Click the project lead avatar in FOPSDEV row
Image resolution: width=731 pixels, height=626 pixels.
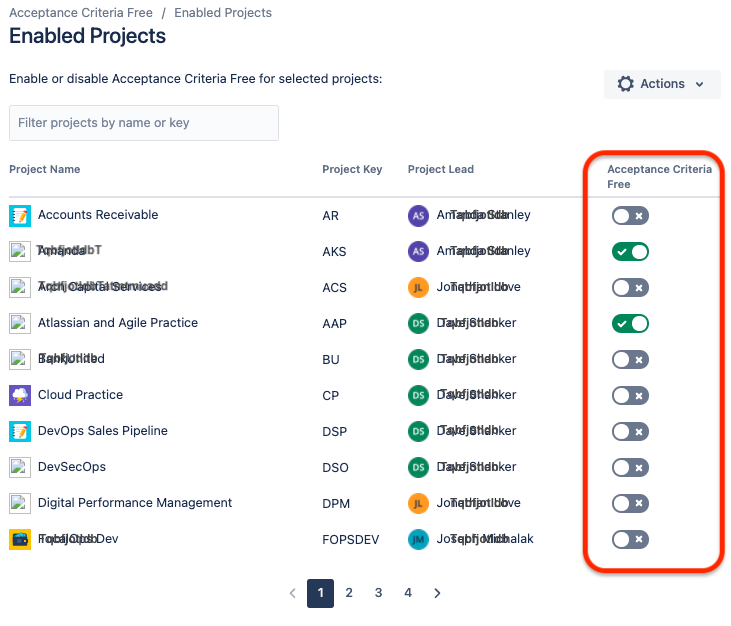click(419, 539)
